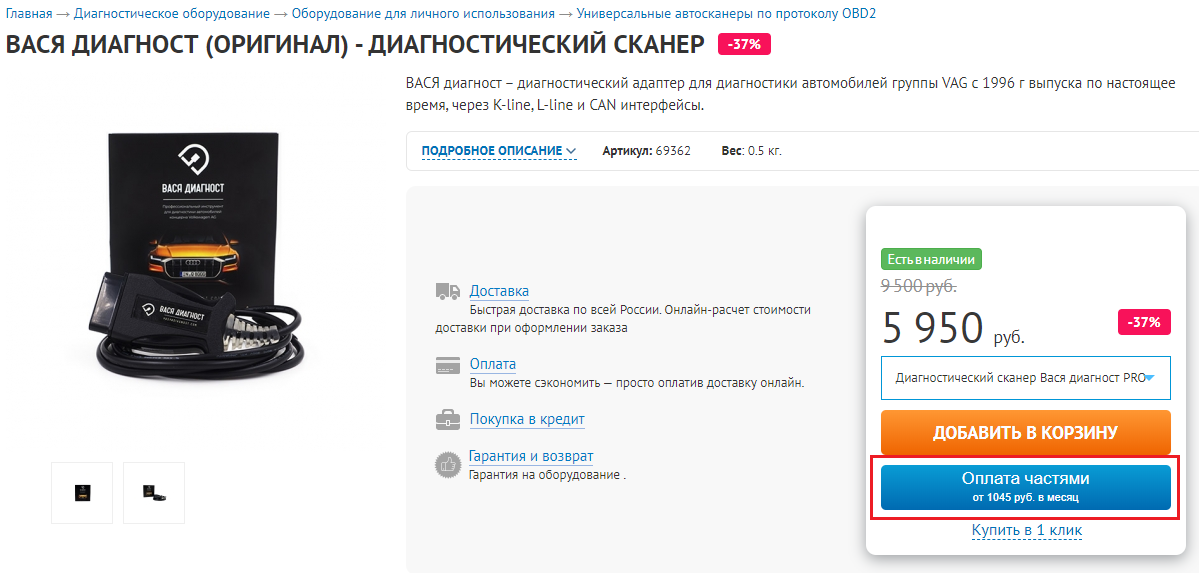This screenshot has width=1199, height=573.
Task: Open the Гарантия и возврат link
Action: 531,456
